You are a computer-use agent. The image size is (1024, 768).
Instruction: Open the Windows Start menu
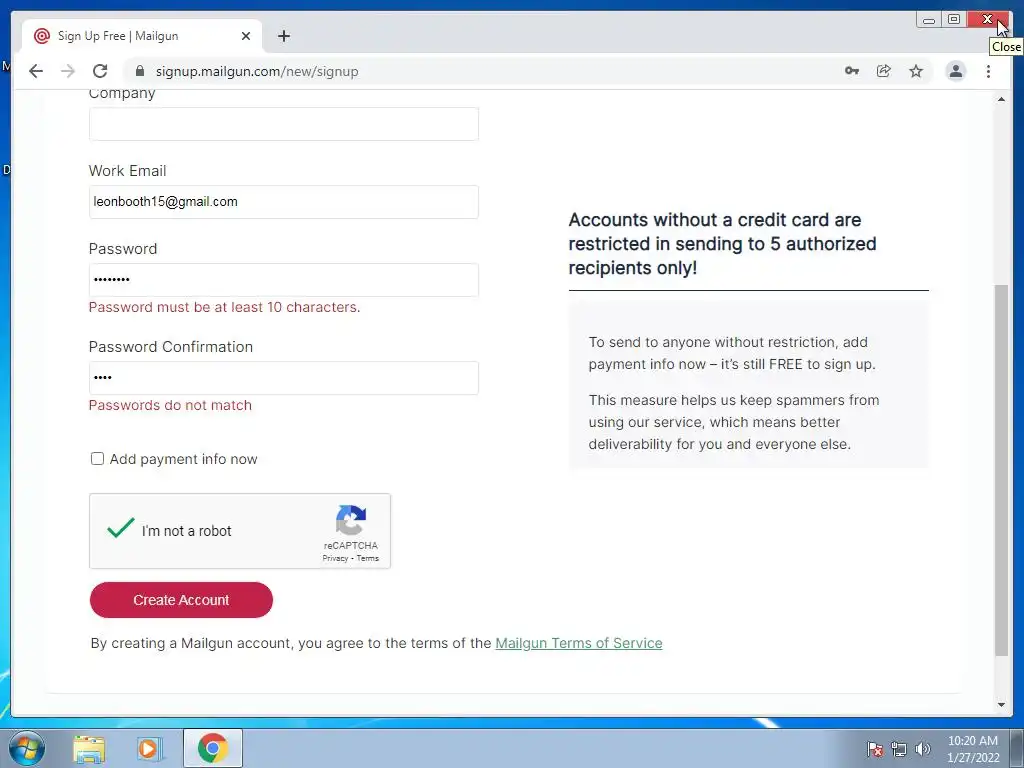(27, 748)
